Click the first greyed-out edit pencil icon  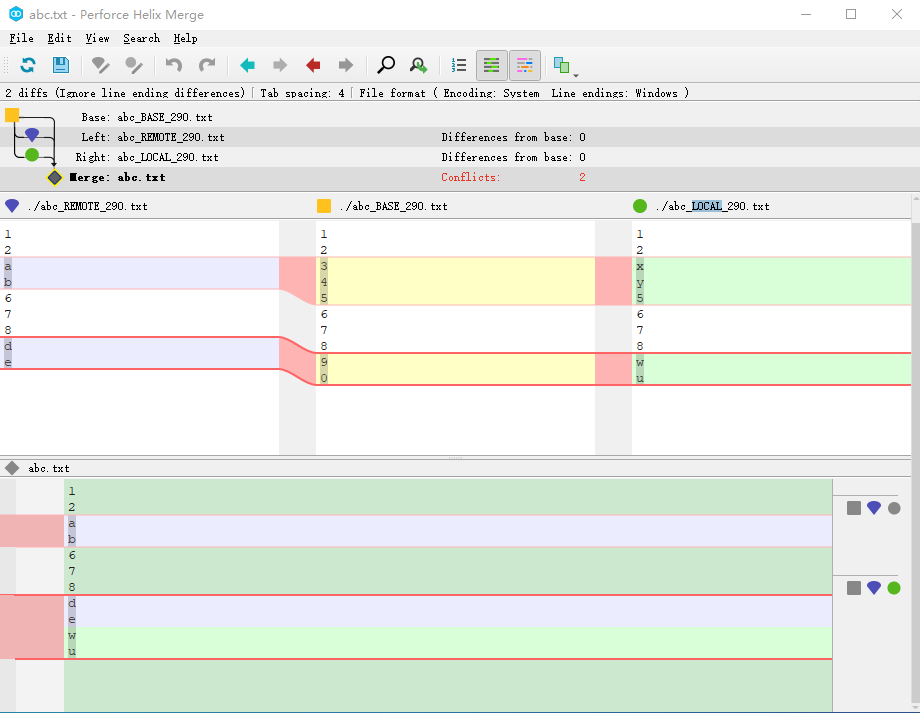(101, 65)
